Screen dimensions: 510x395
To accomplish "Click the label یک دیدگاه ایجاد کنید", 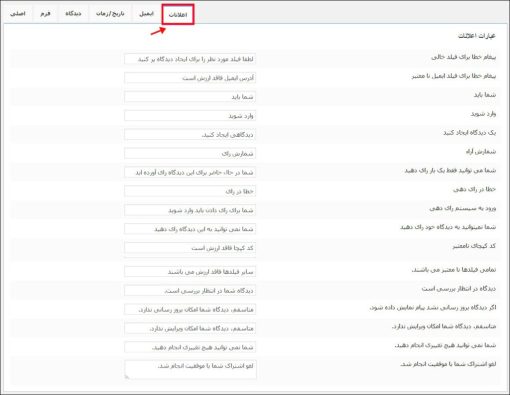I will (469, 133).
